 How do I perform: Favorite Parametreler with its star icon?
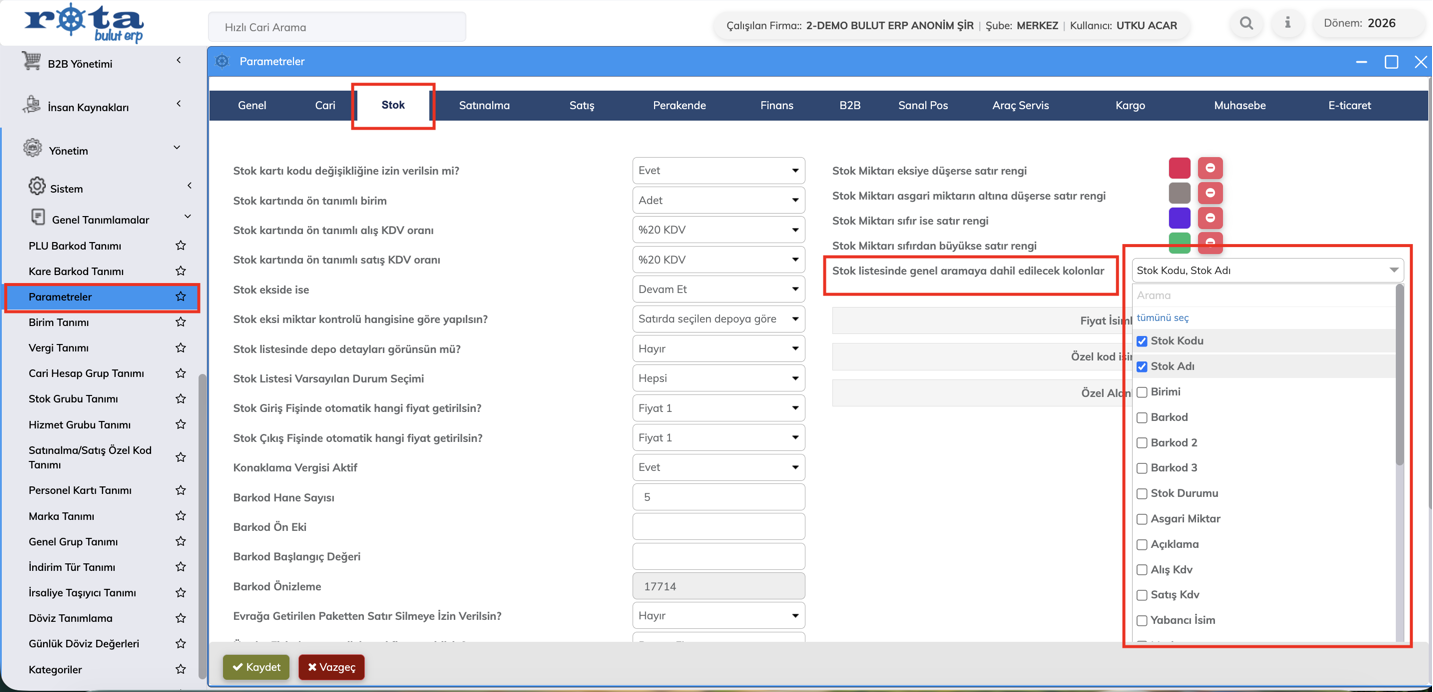click(180, 297)
